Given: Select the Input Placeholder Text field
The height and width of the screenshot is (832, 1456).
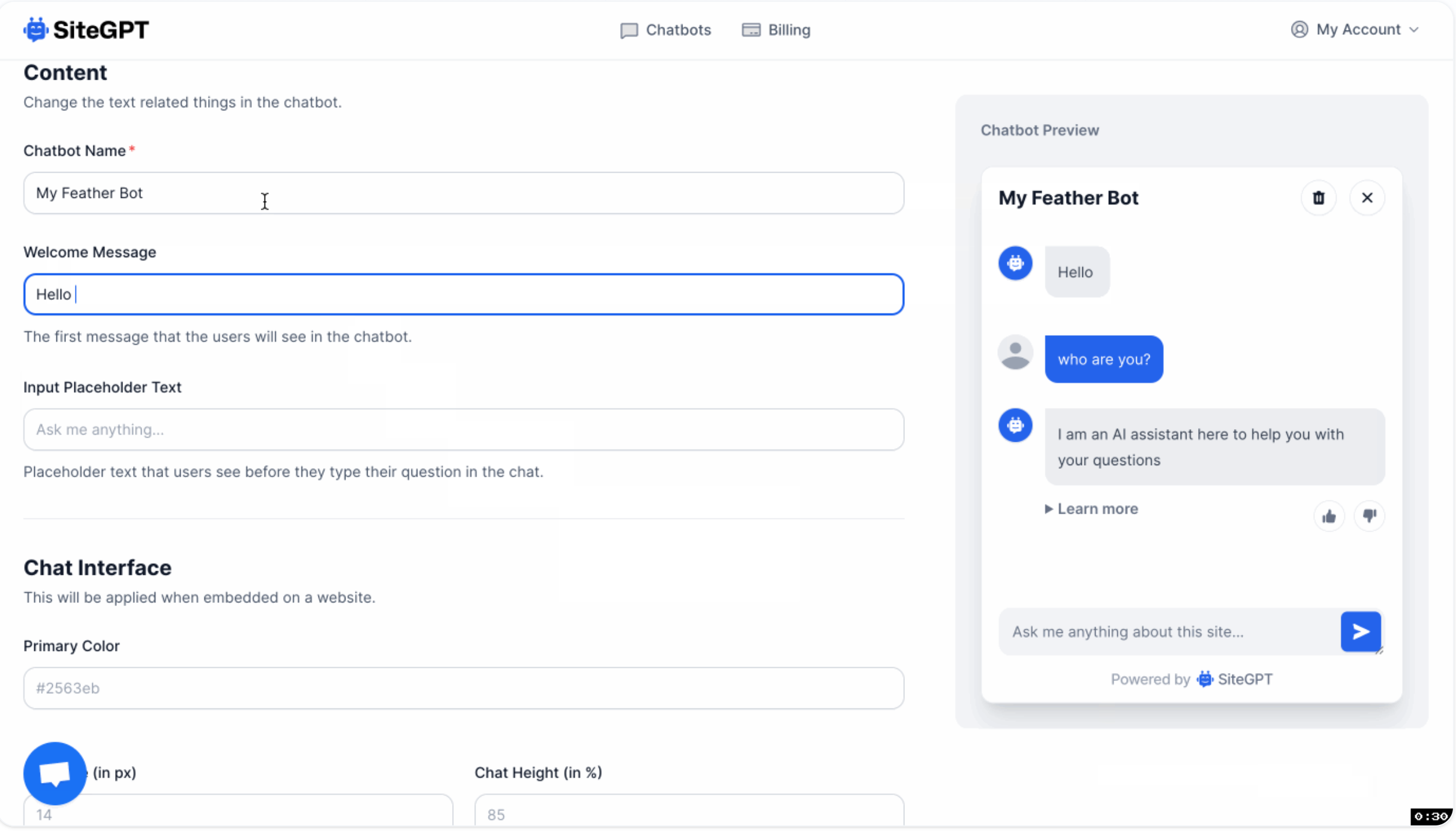Looking at the screenshot, I should (x=463, y=430).
